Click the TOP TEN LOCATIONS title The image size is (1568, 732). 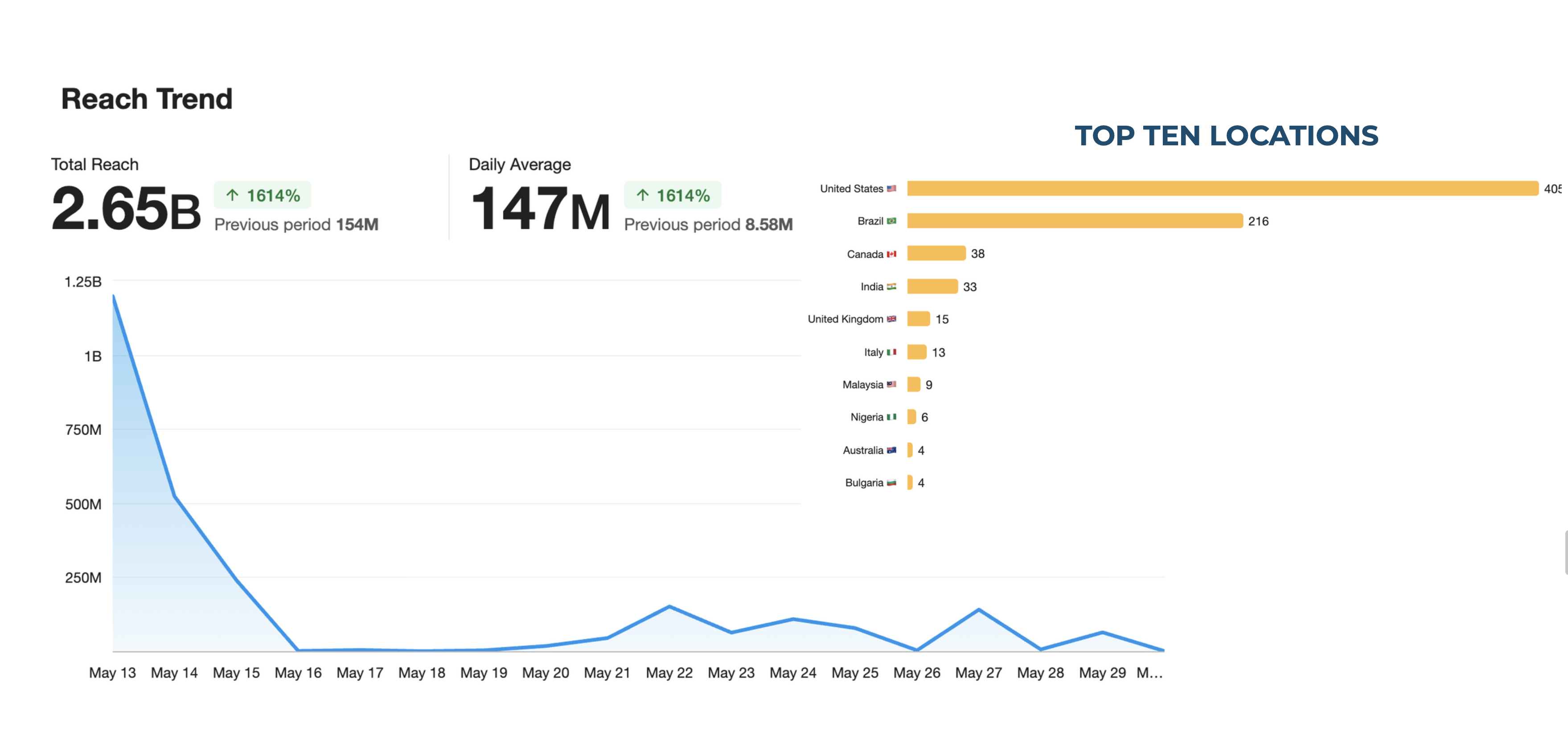[1226, 135]
